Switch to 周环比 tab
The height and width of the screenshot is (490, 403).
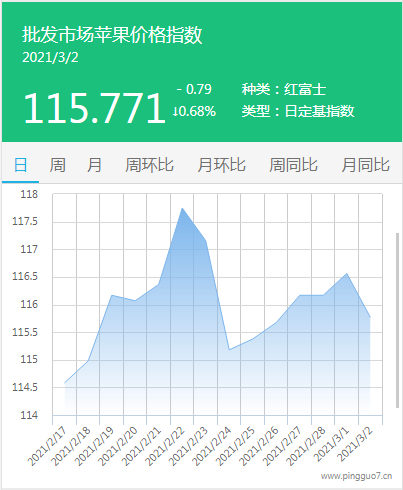[149, 165]
